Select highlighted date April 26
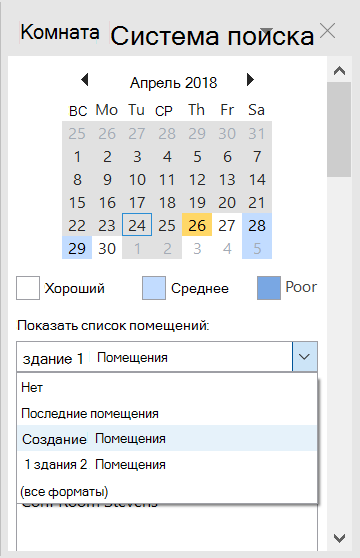 [197, 225]
